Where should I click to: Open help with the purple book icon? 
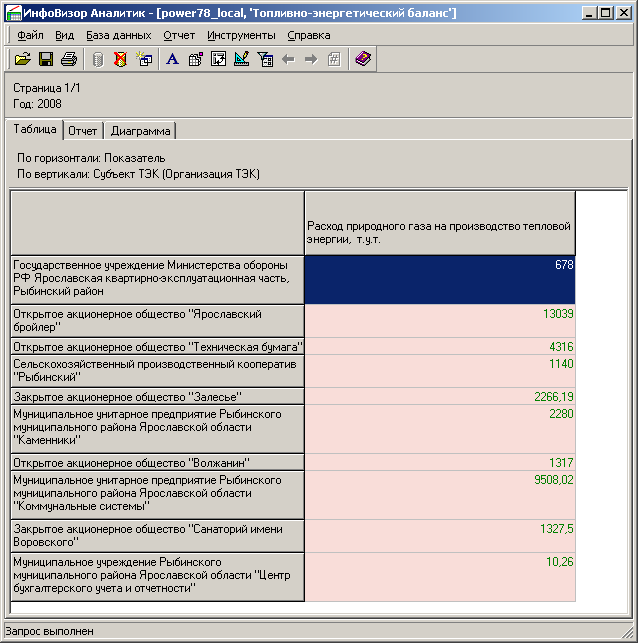coord(363,59)
